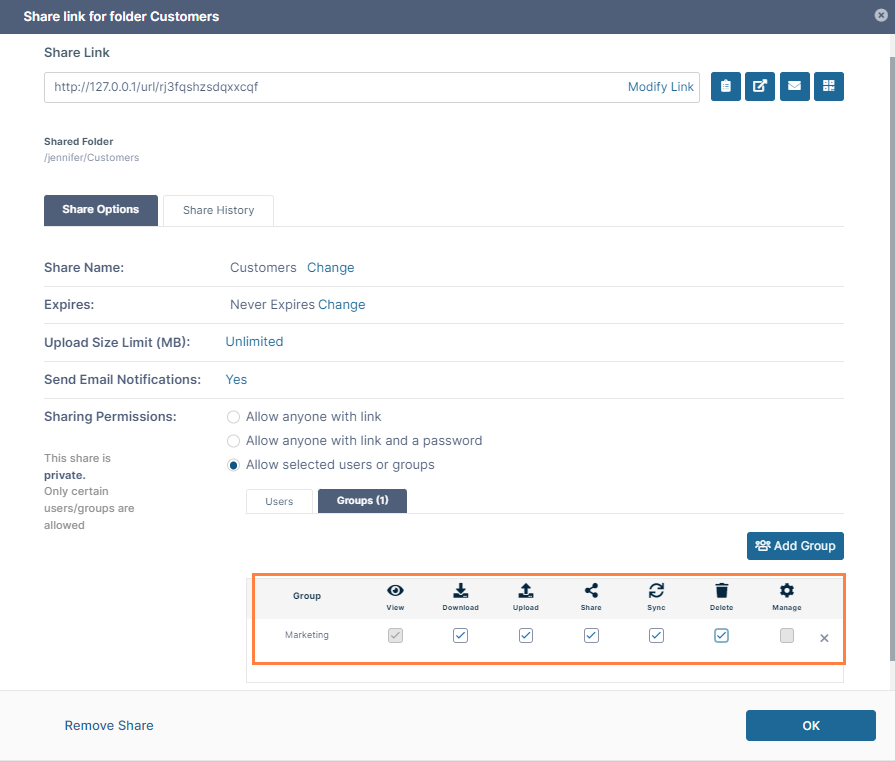Uncheck Delete permission for Marketing

tap(721, 635)
